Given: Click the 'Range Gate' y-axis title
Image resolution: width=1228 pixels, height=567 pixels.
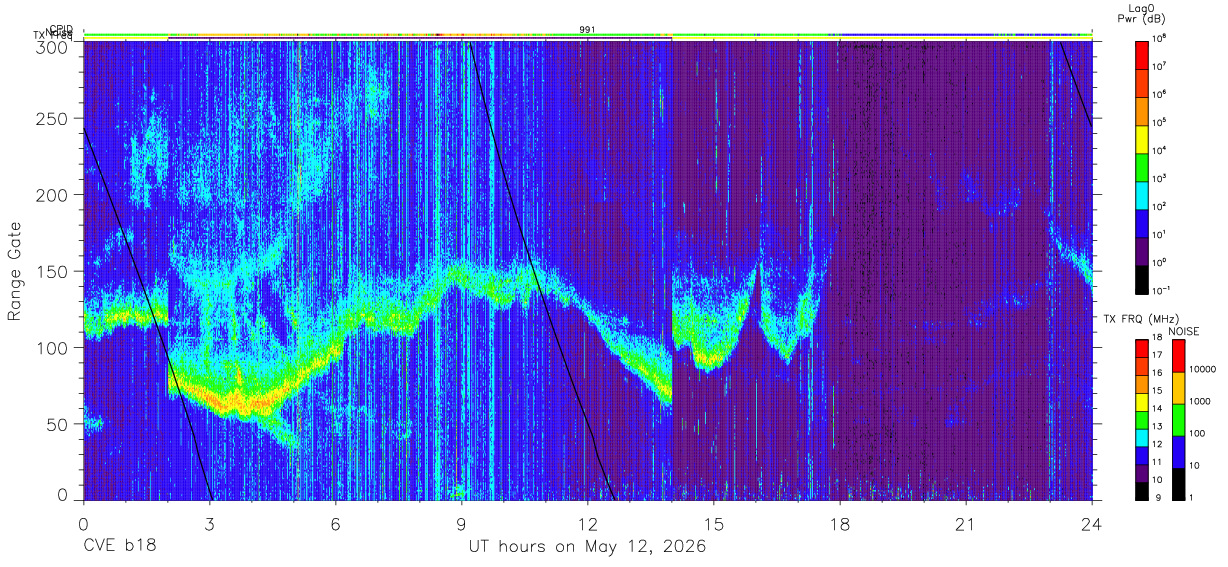Looking at the screenshot, I should 15,270.
